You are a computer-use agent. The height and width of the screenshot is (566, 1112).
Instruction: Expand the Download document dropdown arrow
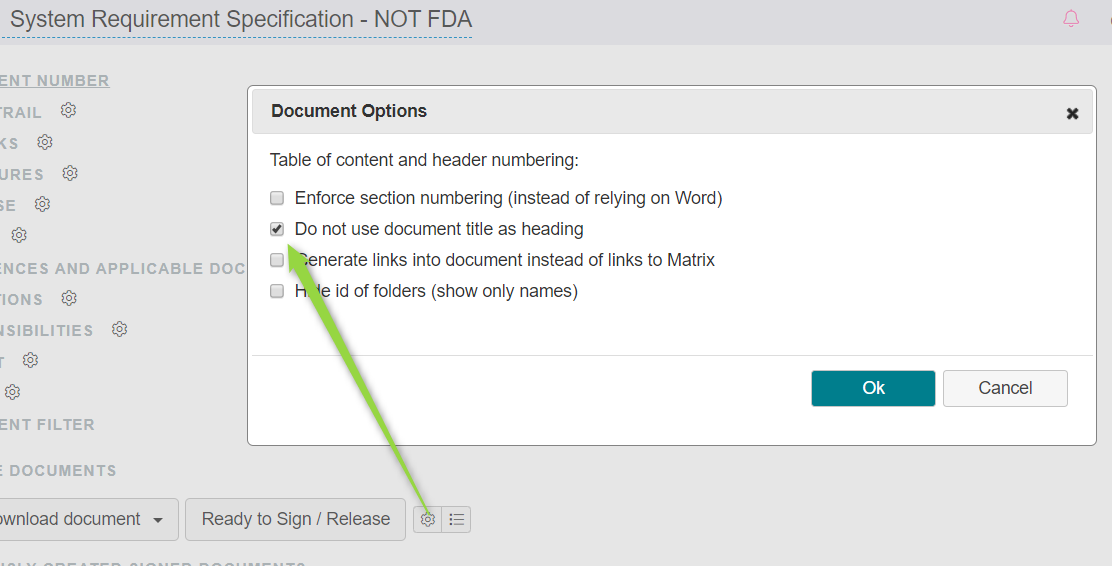pyautogui.click(x=157, y=520)
